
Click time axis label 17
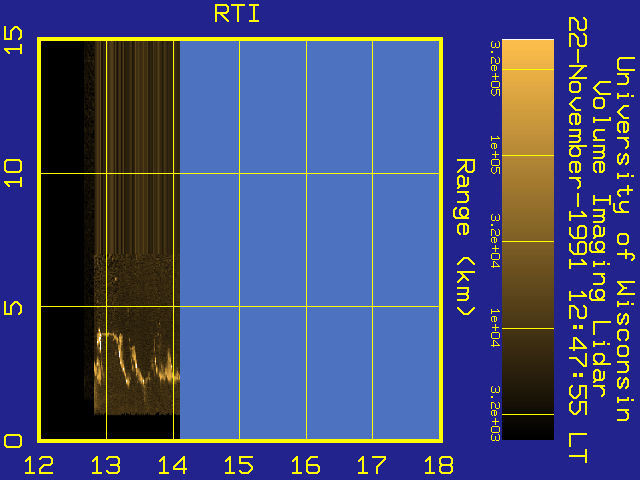click(x=372, y=465)
